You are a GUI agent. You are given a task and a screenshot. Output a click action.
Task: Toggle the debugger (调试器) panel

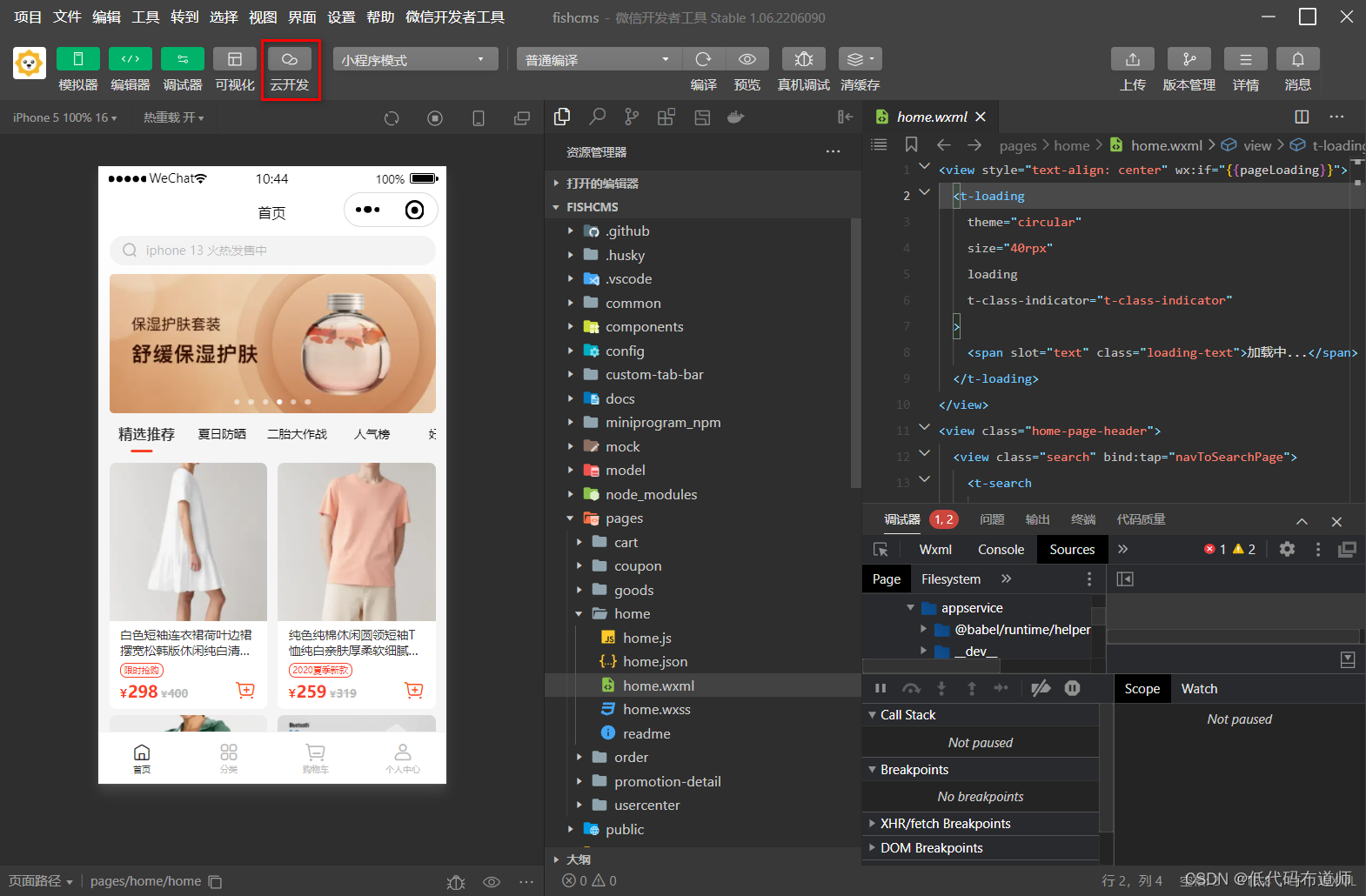[183, 59]
